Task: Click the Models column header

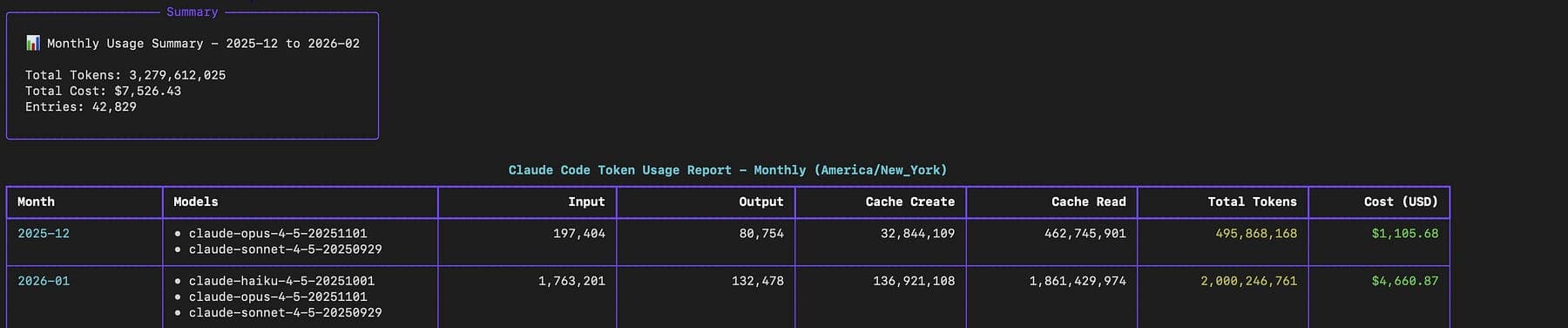Action: [196, 202]
